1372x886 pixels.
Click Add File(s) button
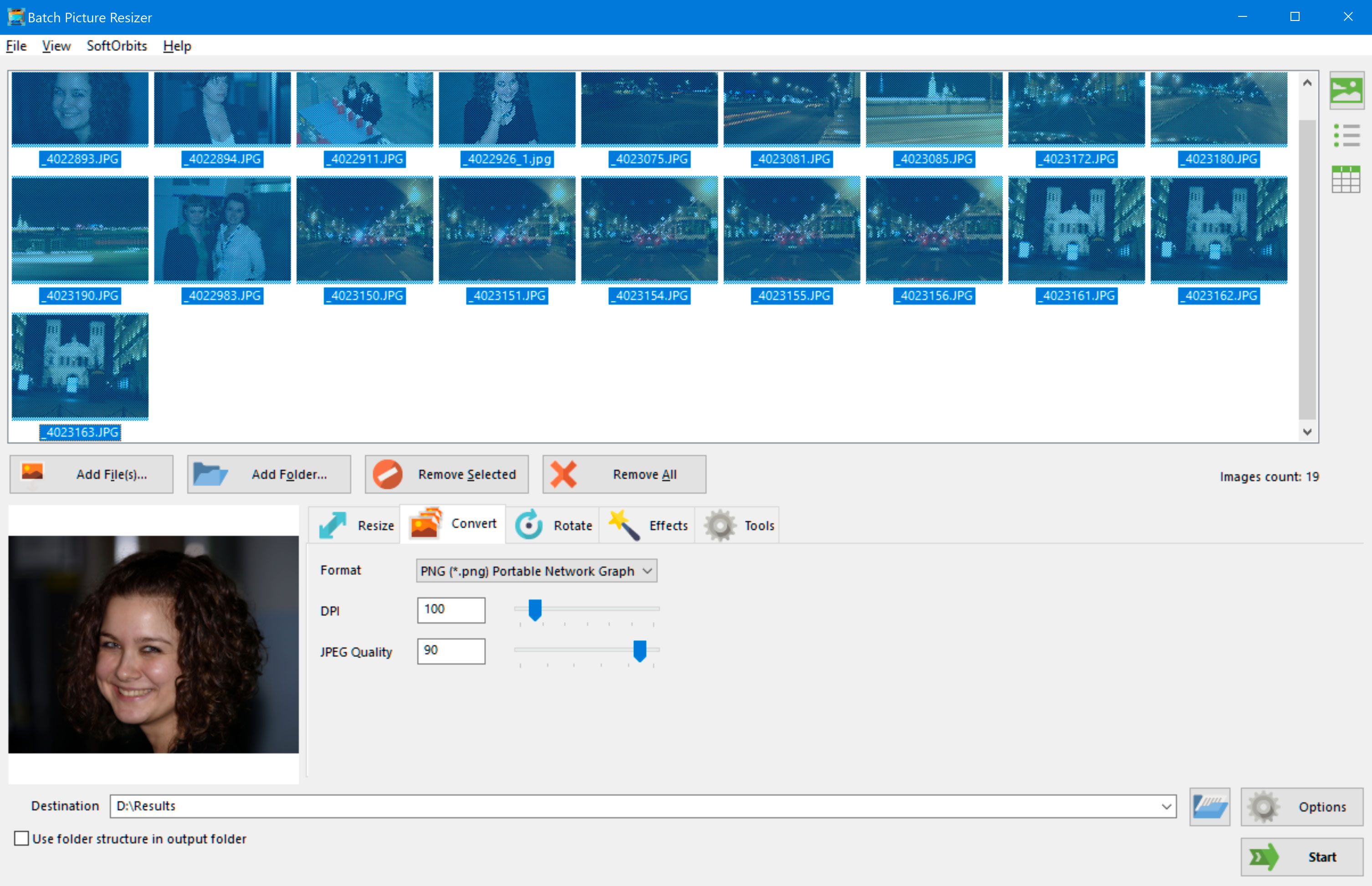pyautogui.click(x=91, y=474)
